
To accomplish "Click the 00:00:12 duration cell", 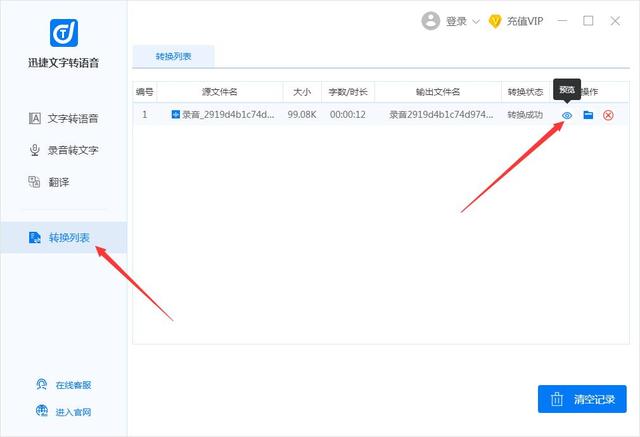I will click(348, 115).
